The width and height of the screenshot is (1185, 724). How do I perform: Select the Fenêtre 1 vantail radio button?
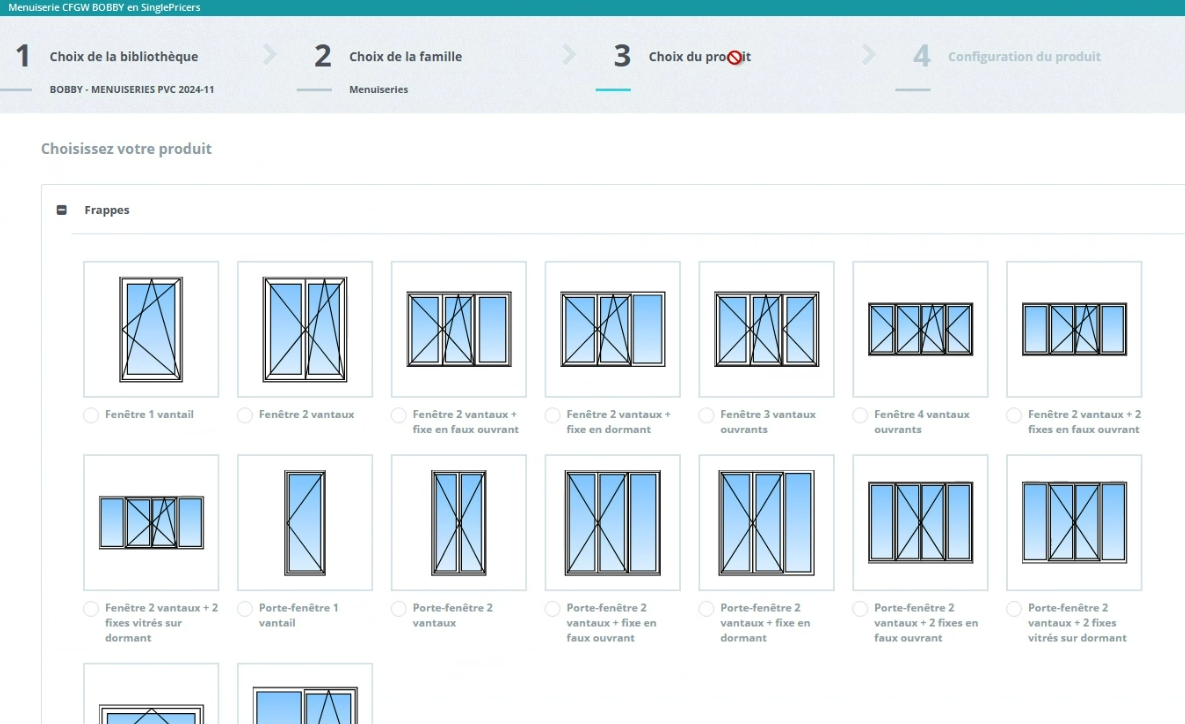pyautogui.click(x=91, y=415)
